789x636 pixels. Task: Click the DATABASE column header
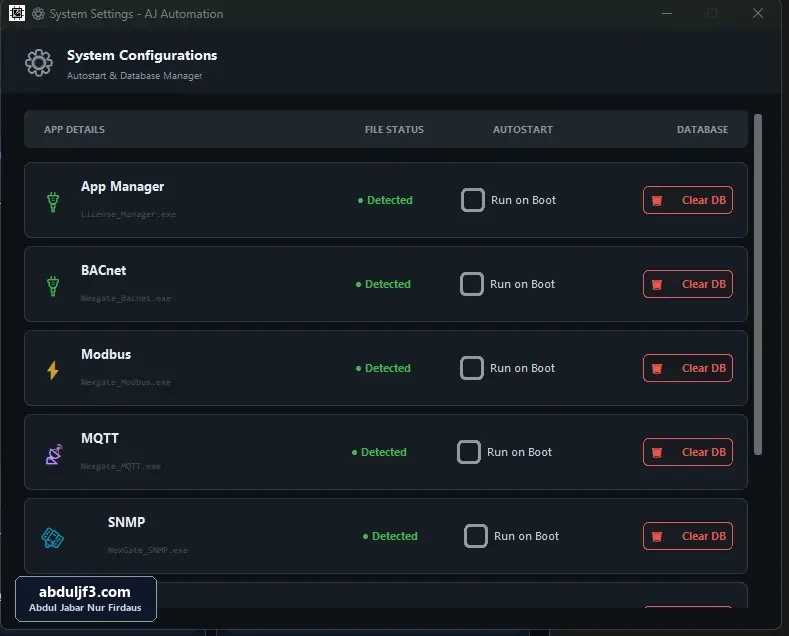pos(702,129)
